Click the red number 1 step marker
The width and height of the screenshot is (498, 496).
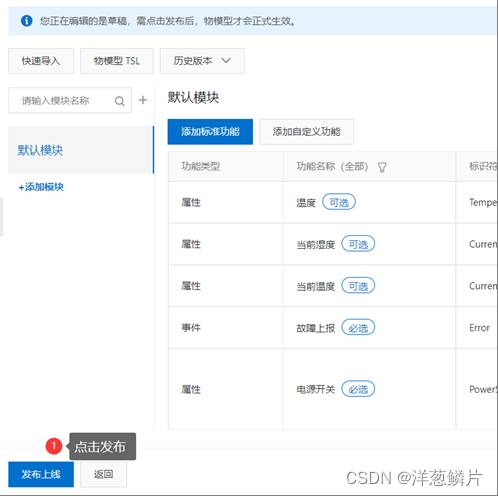(x=54, y=446)
